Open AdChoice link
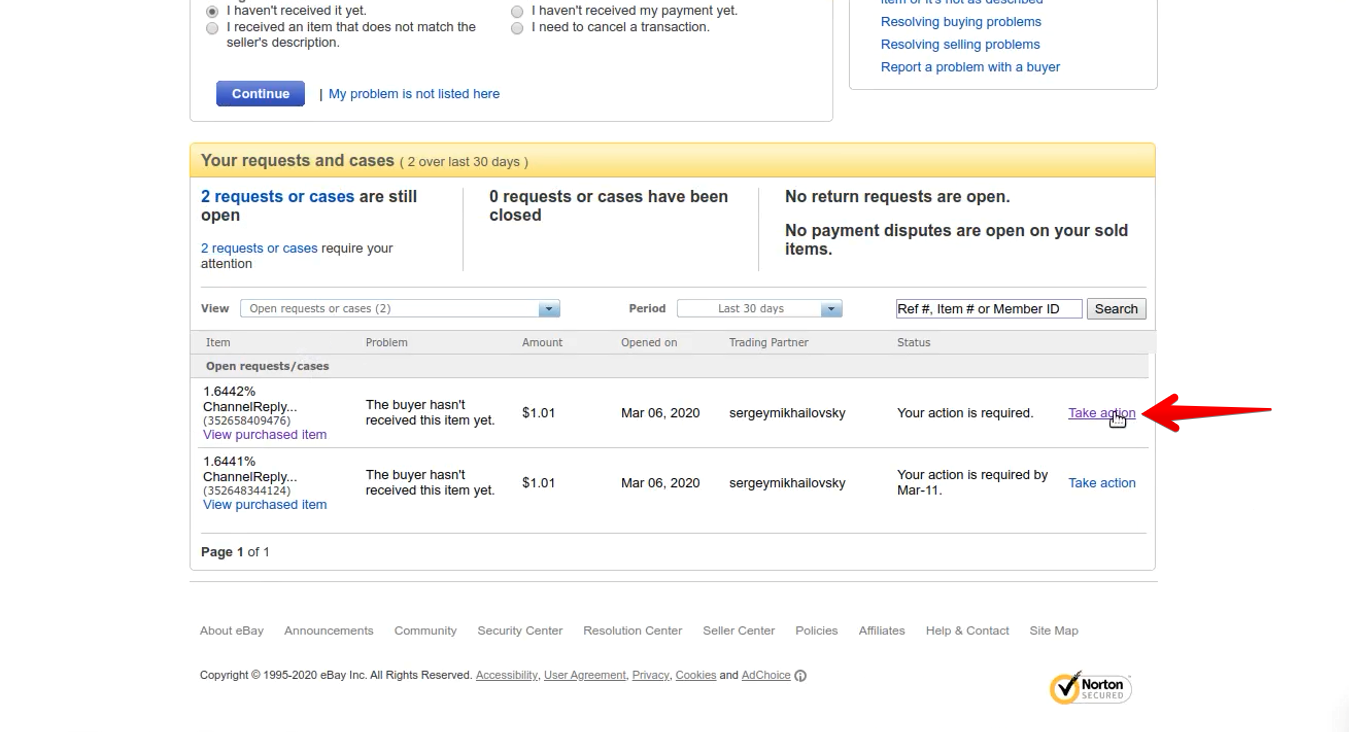The height and width of the screenshot is (732, 1349). coord(766,676)
